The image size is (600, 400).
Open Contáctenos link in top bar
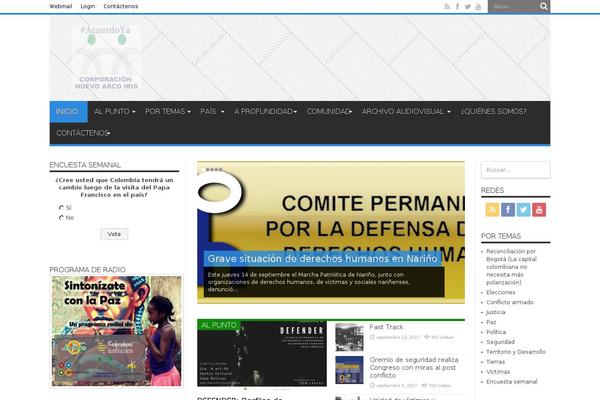121,6
